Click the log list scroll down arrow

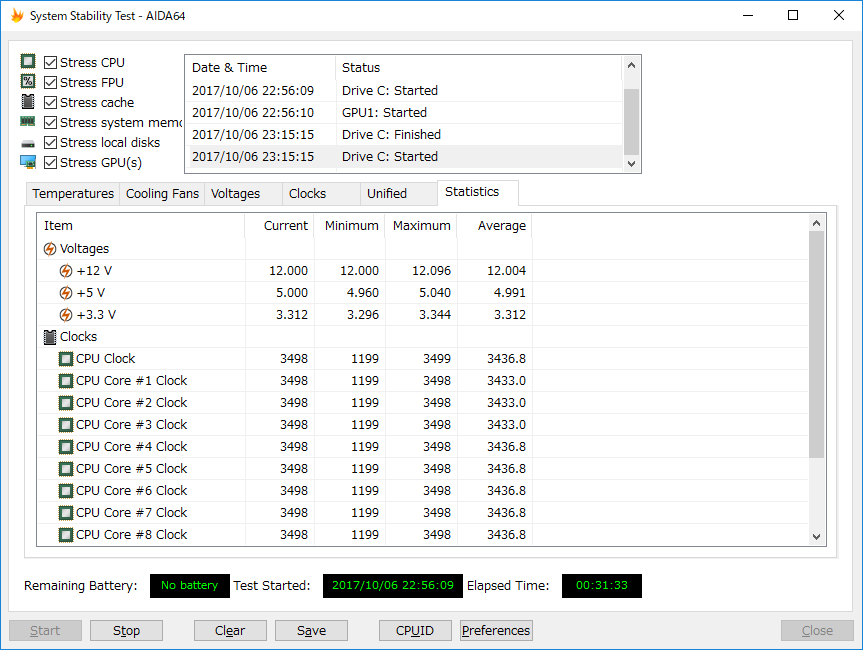coord(631,163)
